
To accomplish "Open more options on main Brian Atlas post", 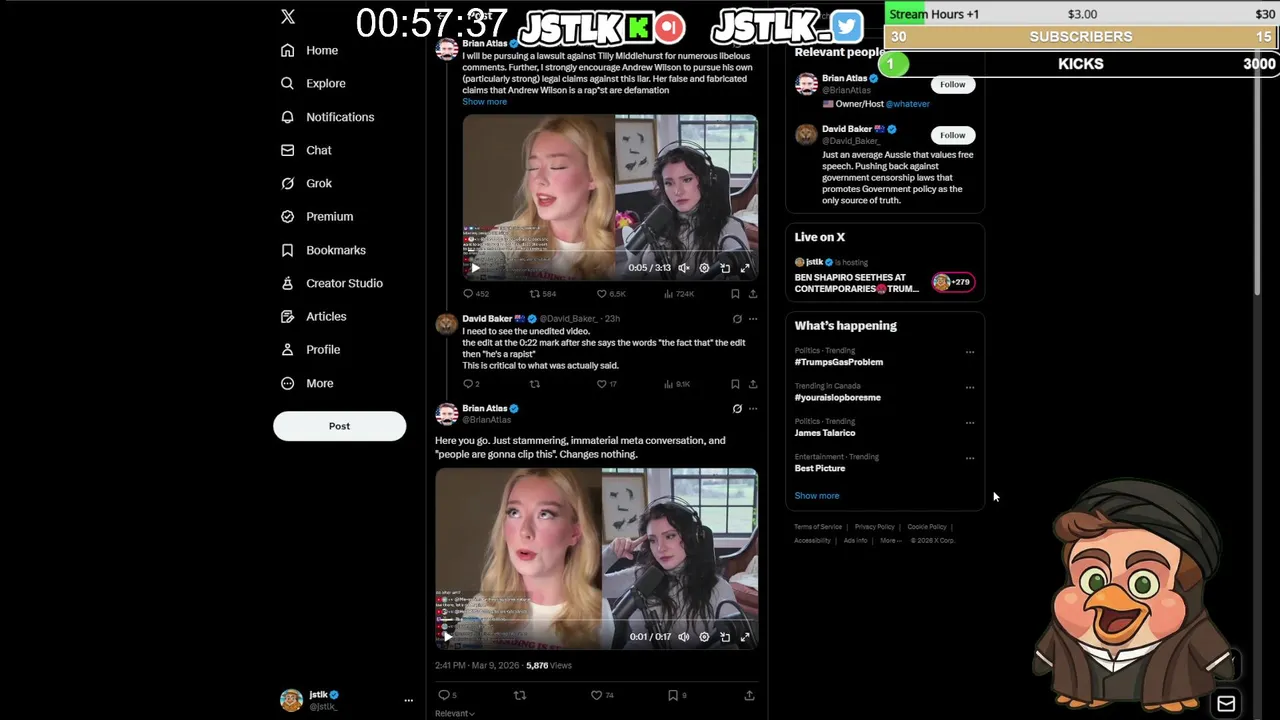I will (x=753, y=408).
